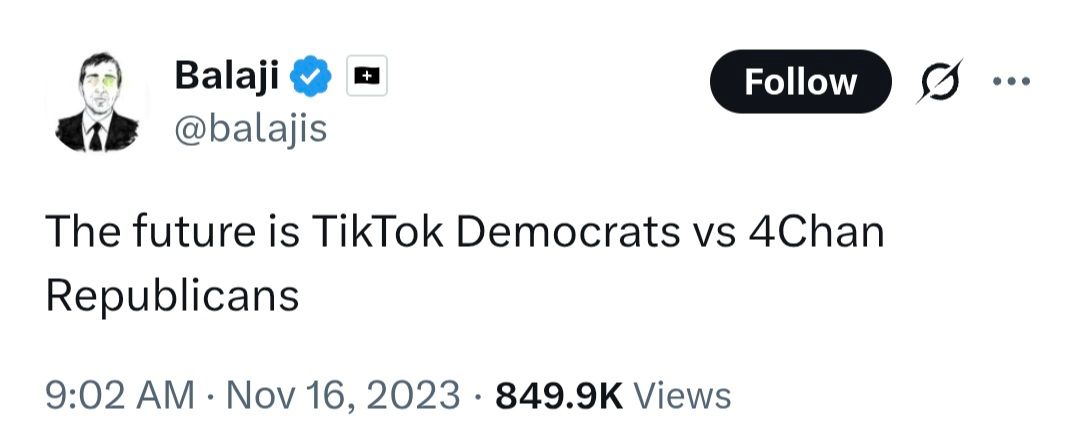1080x447 pixels.
Task: Click the "vs" word in the tweet
Action: 714,232
